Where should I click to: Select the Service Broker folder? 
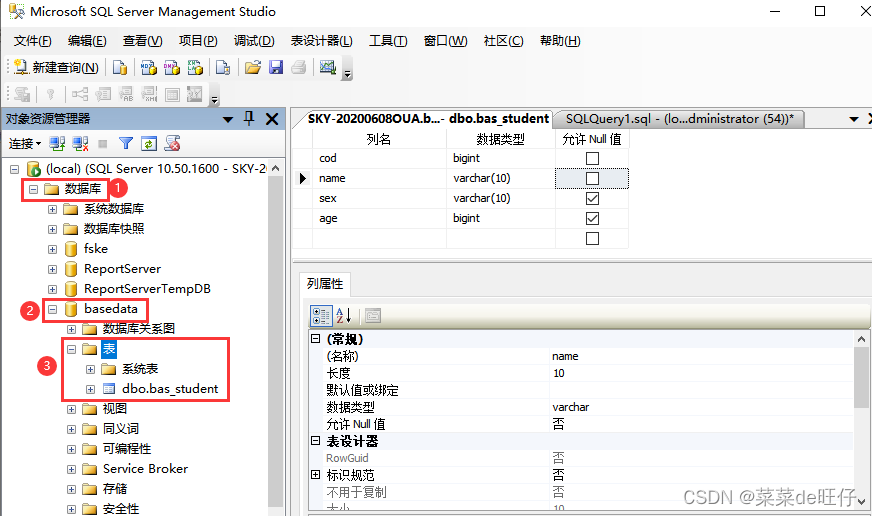146,469
